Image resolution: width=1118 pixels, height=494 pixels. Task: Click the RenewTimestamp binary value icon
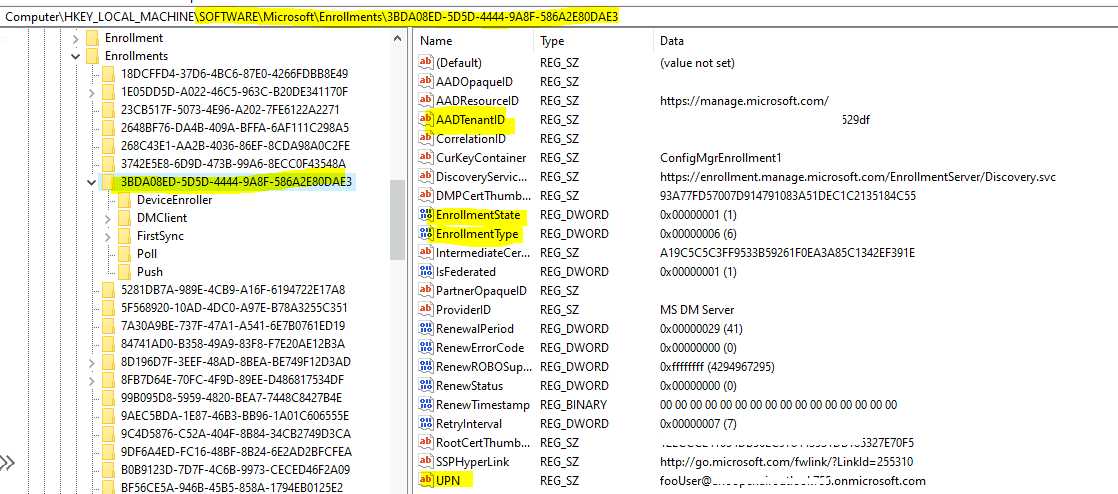pyautogui.click(x=426, y=405)
